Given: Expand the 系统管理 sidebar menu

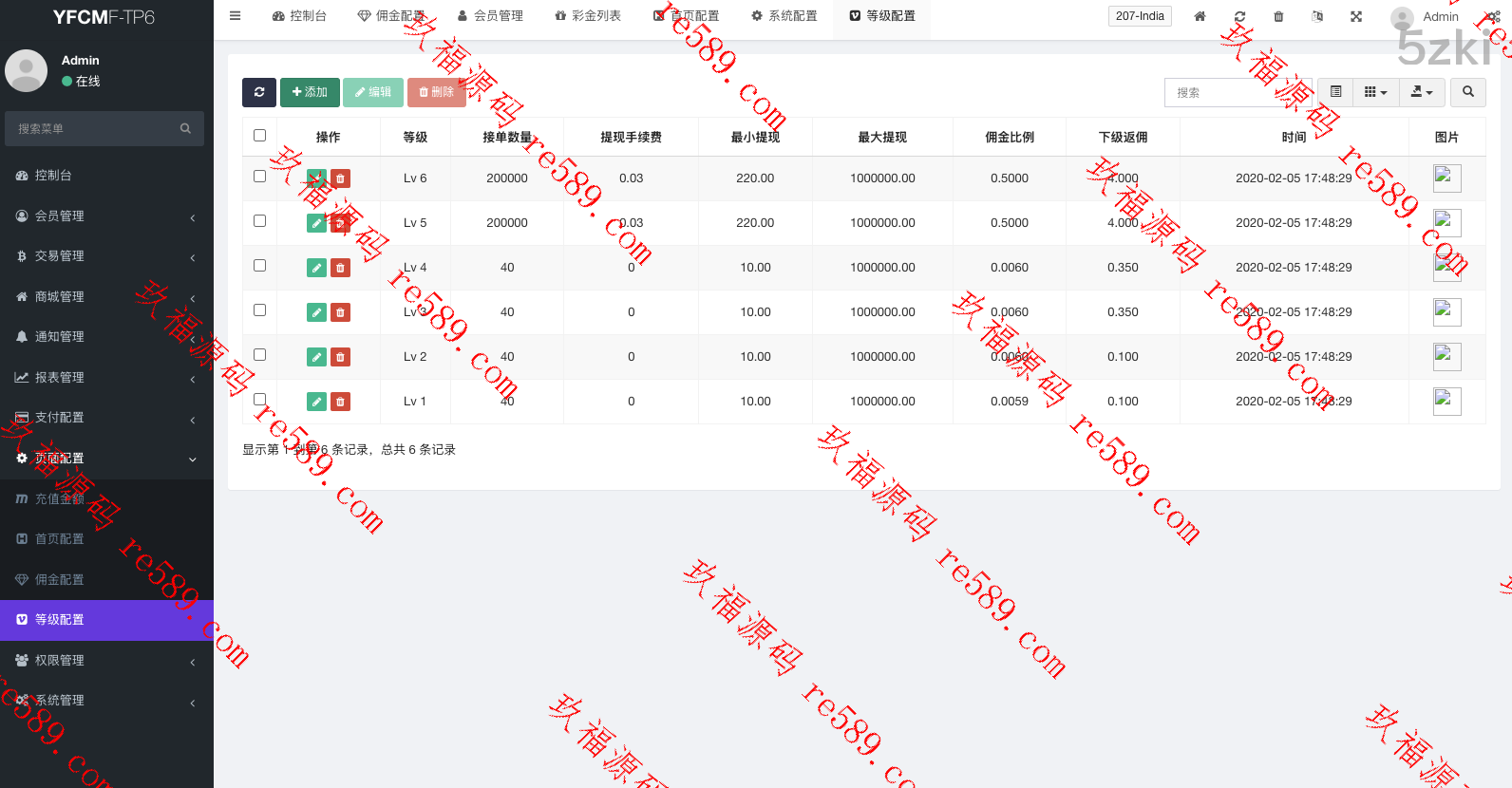Looking at the screenshot, I should 106,701.
